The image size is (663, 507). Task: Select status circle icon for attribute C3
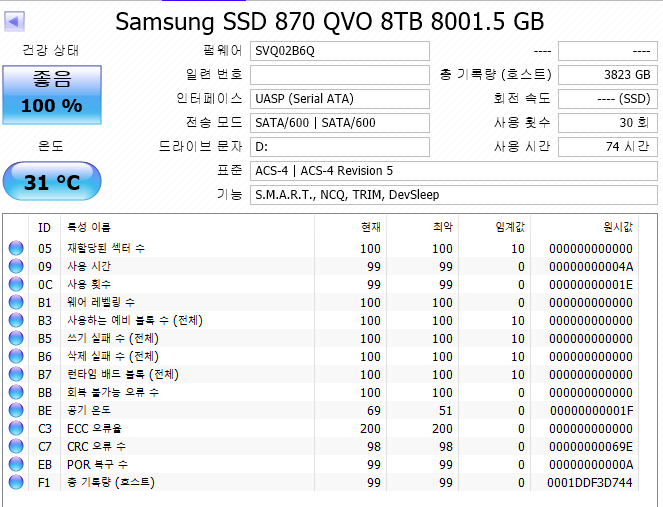coord(16,428)
